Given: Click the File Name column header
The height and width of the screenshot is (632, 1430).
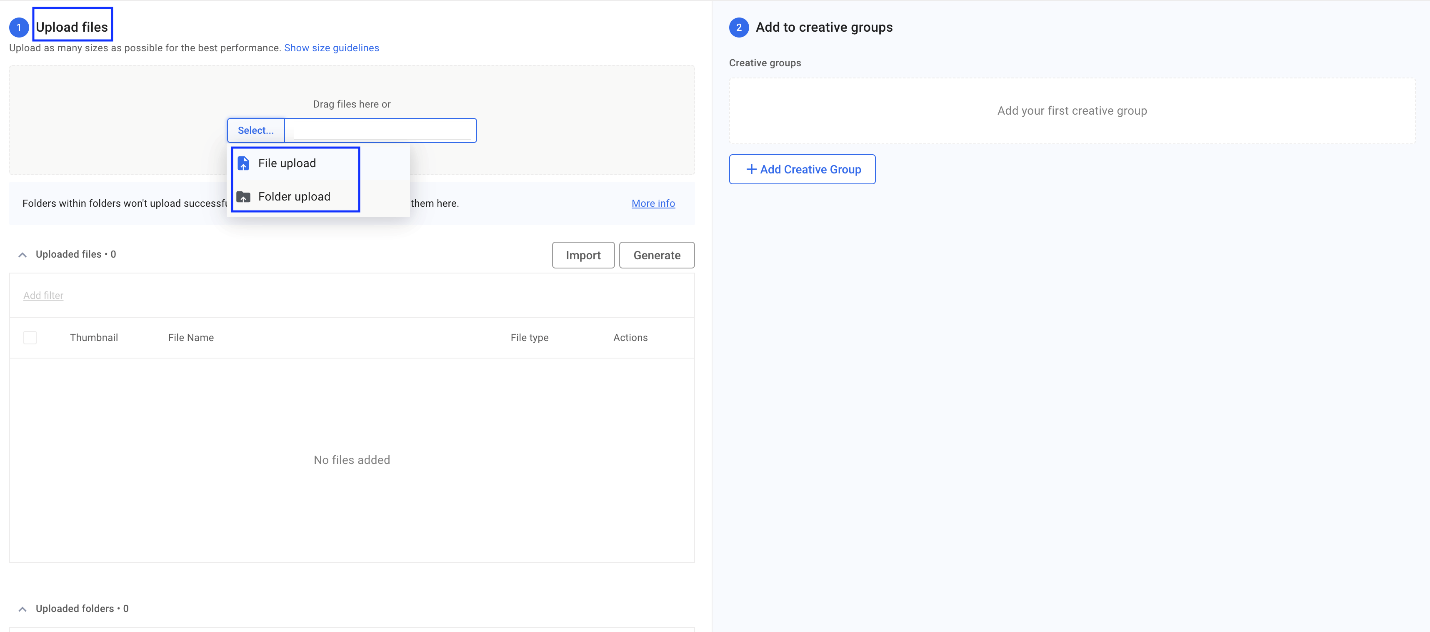Looking at the screenshot, I should pos(191,338).
